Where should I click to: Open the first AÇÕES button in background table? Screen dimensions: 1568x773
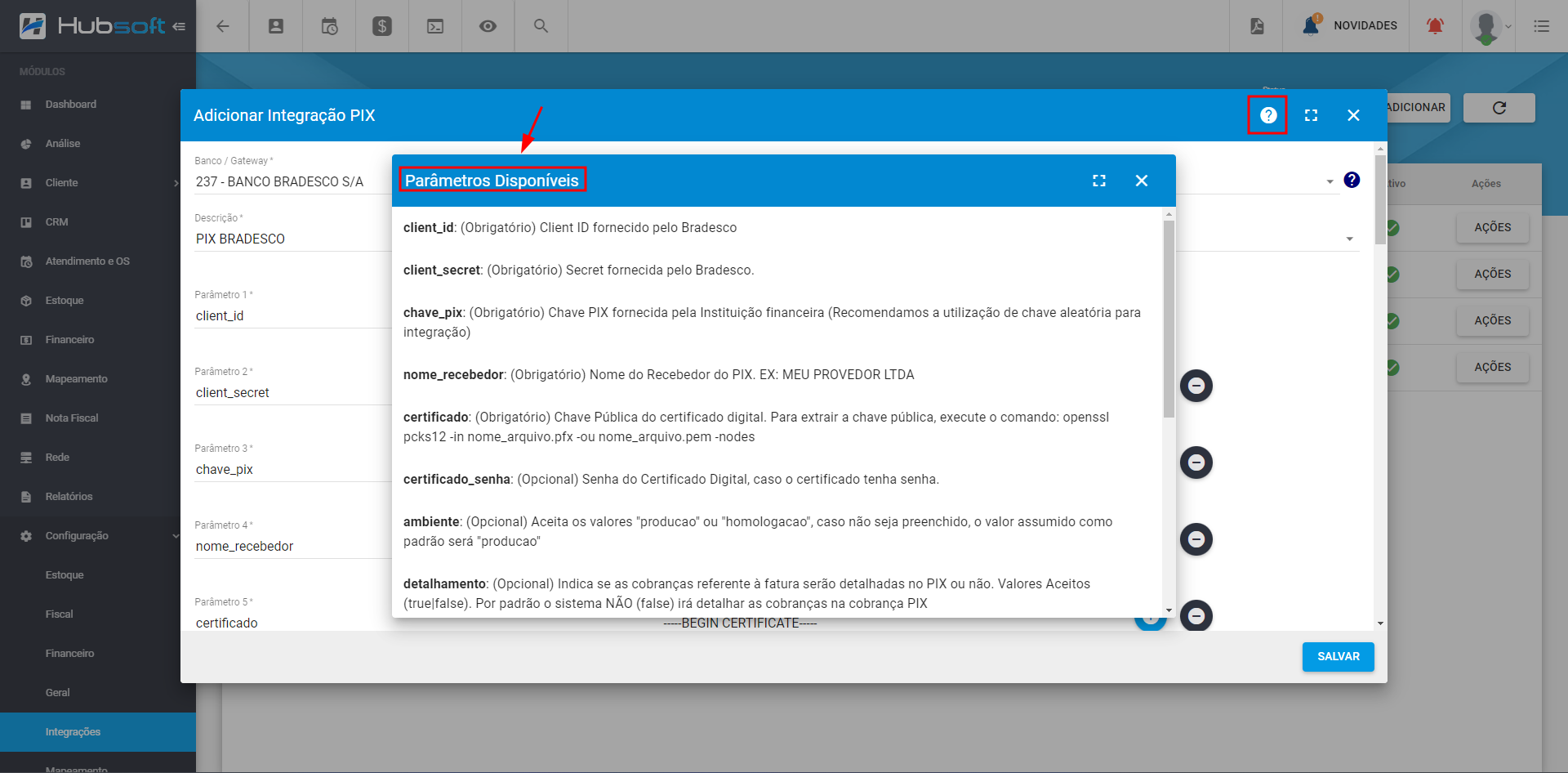pyautogui.click(x=1492, y=228)
